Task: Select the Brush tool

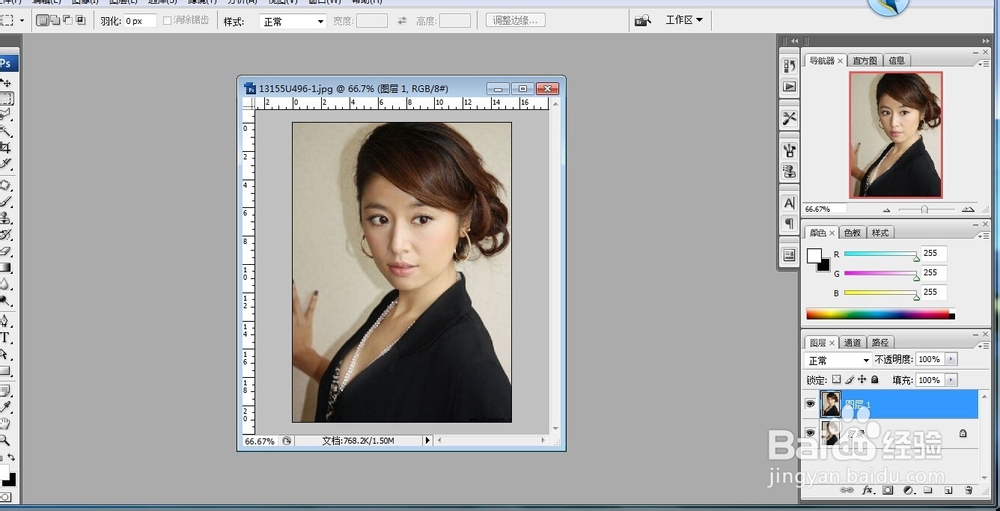Action: (5, 201)
